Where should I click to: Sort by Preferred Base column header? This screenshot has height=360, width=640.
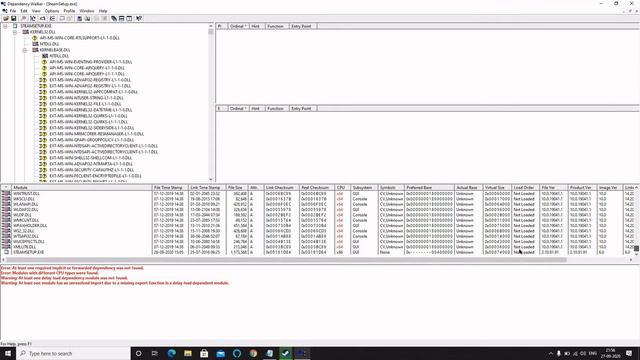point(429,188)
